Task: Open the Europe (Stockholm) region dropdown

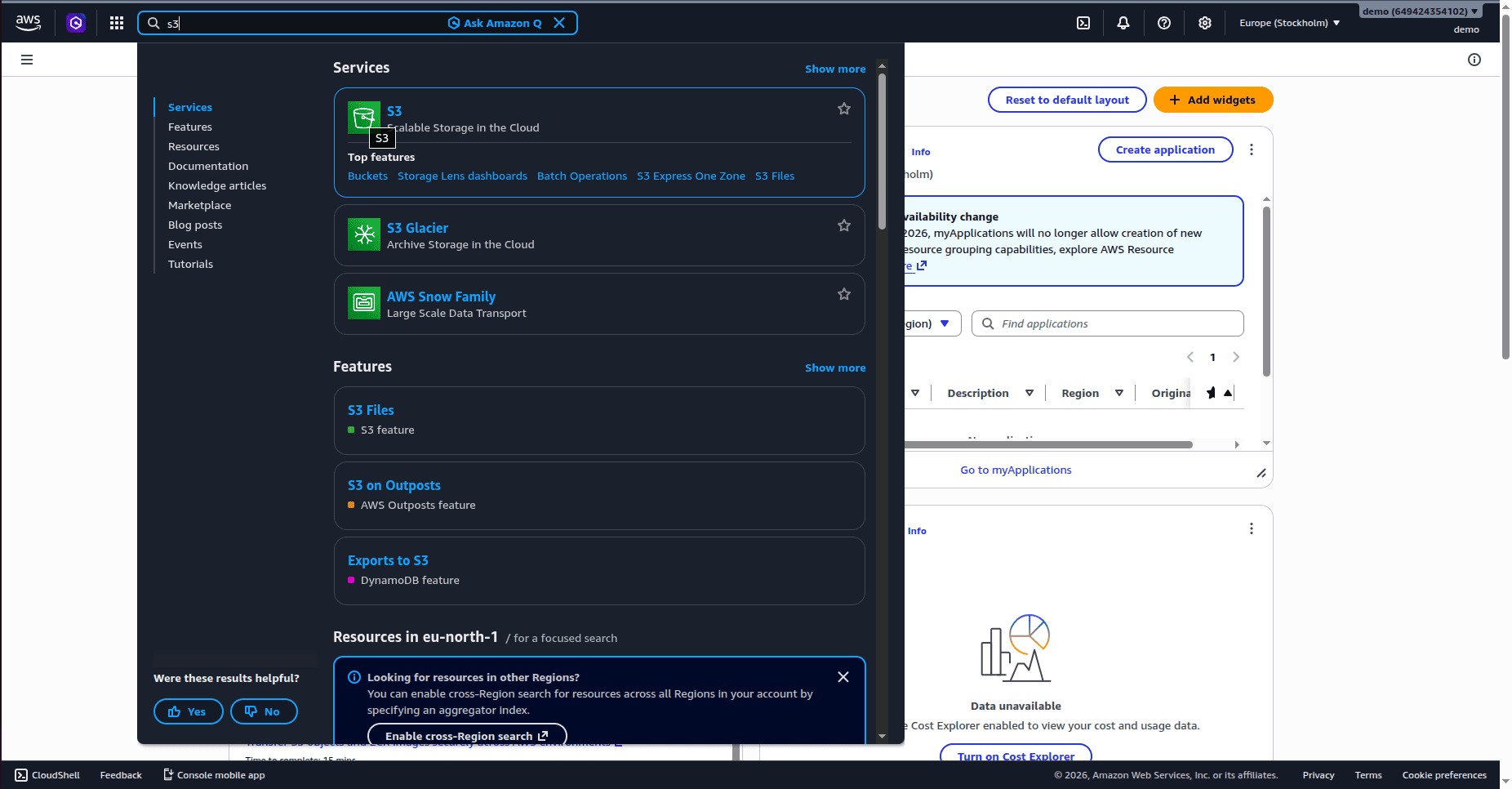Action: click(1289, 23)
